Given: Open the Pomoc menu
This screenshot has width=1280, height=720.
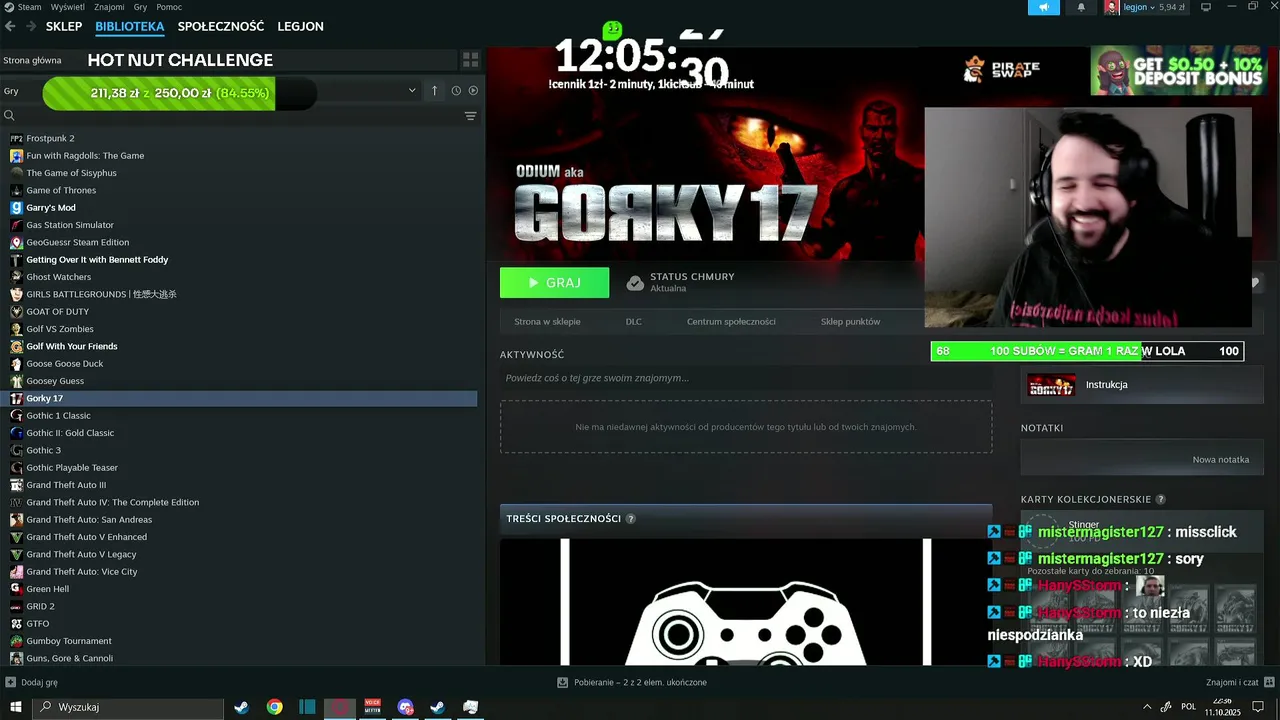Looking at the screenshot, I should point(169,7).
